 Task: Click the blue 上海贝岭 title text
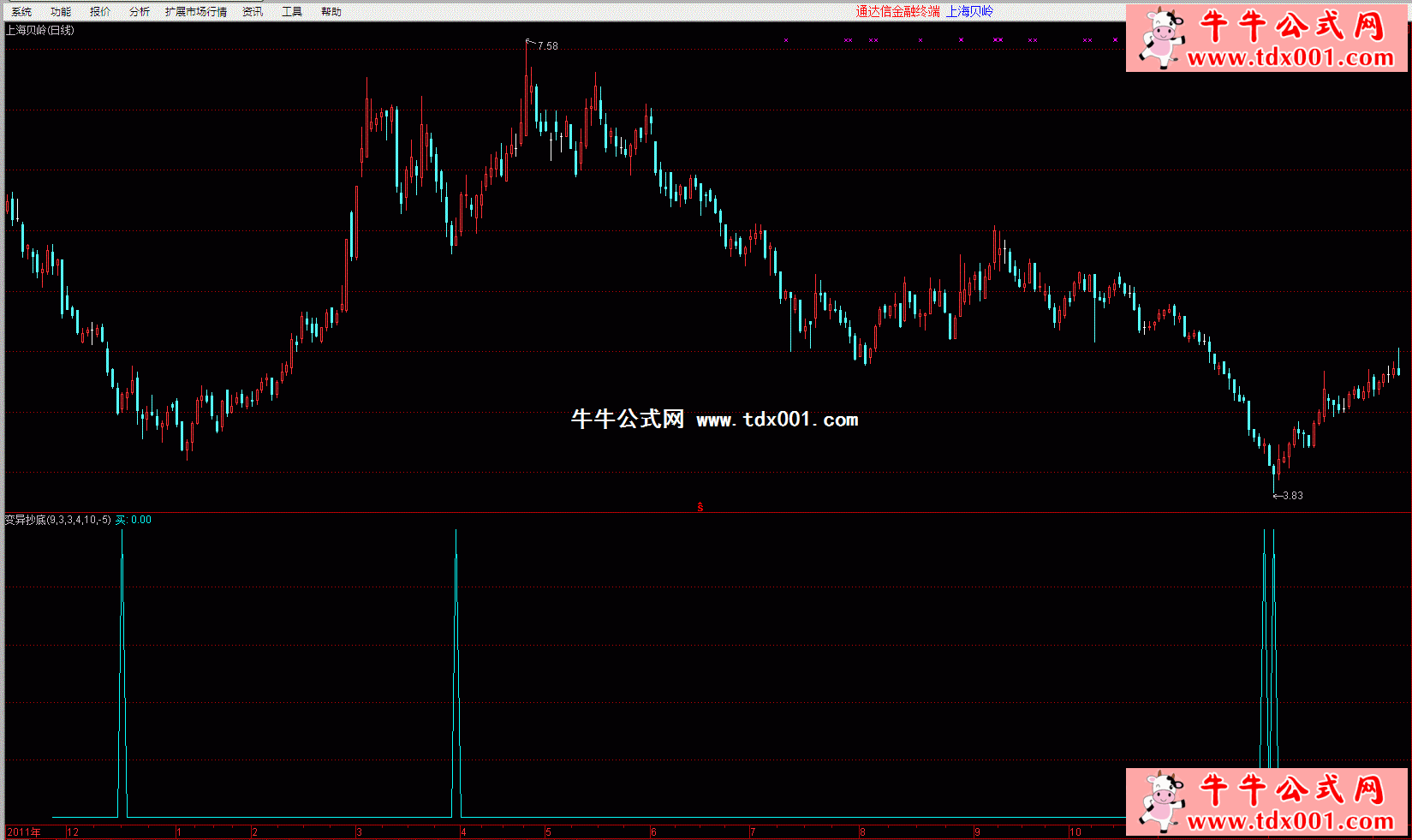pos(969,11)
